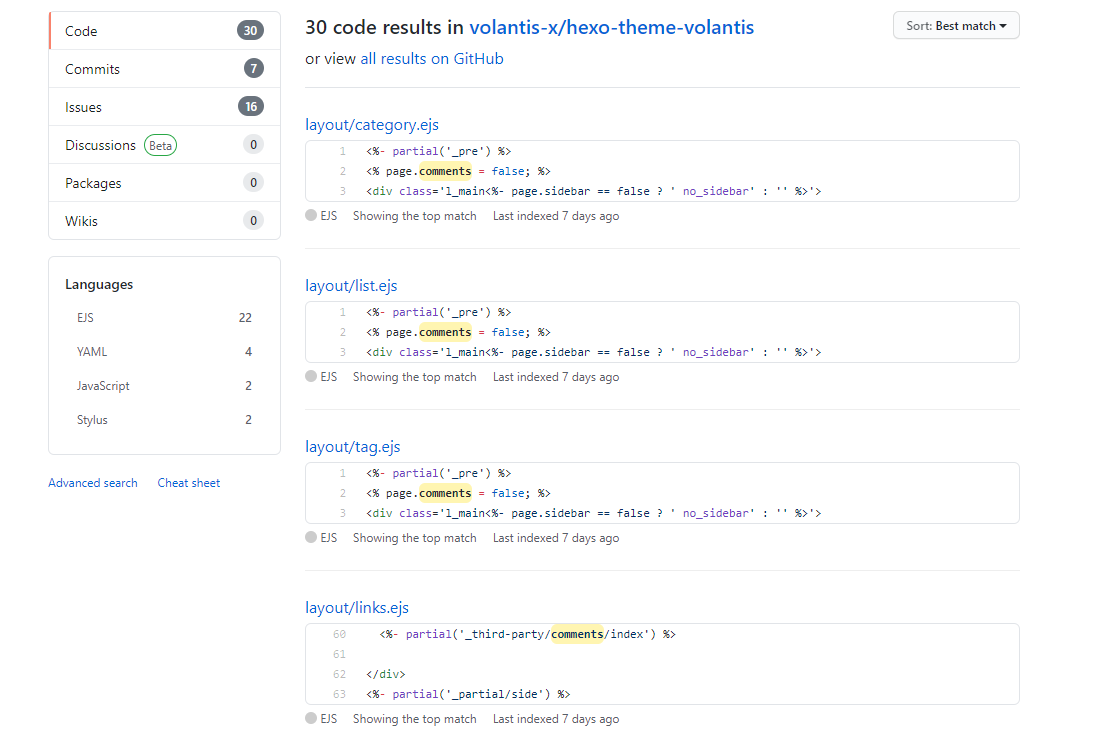1117x740 pixels.
Task: Click the Commits count badge showing 7
Action: tap(253, 68)
